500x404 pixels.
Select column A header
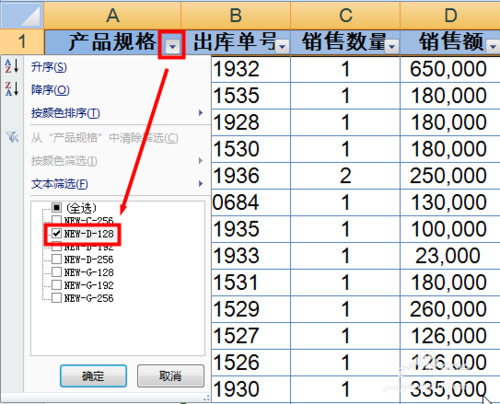tap(113, 15)
